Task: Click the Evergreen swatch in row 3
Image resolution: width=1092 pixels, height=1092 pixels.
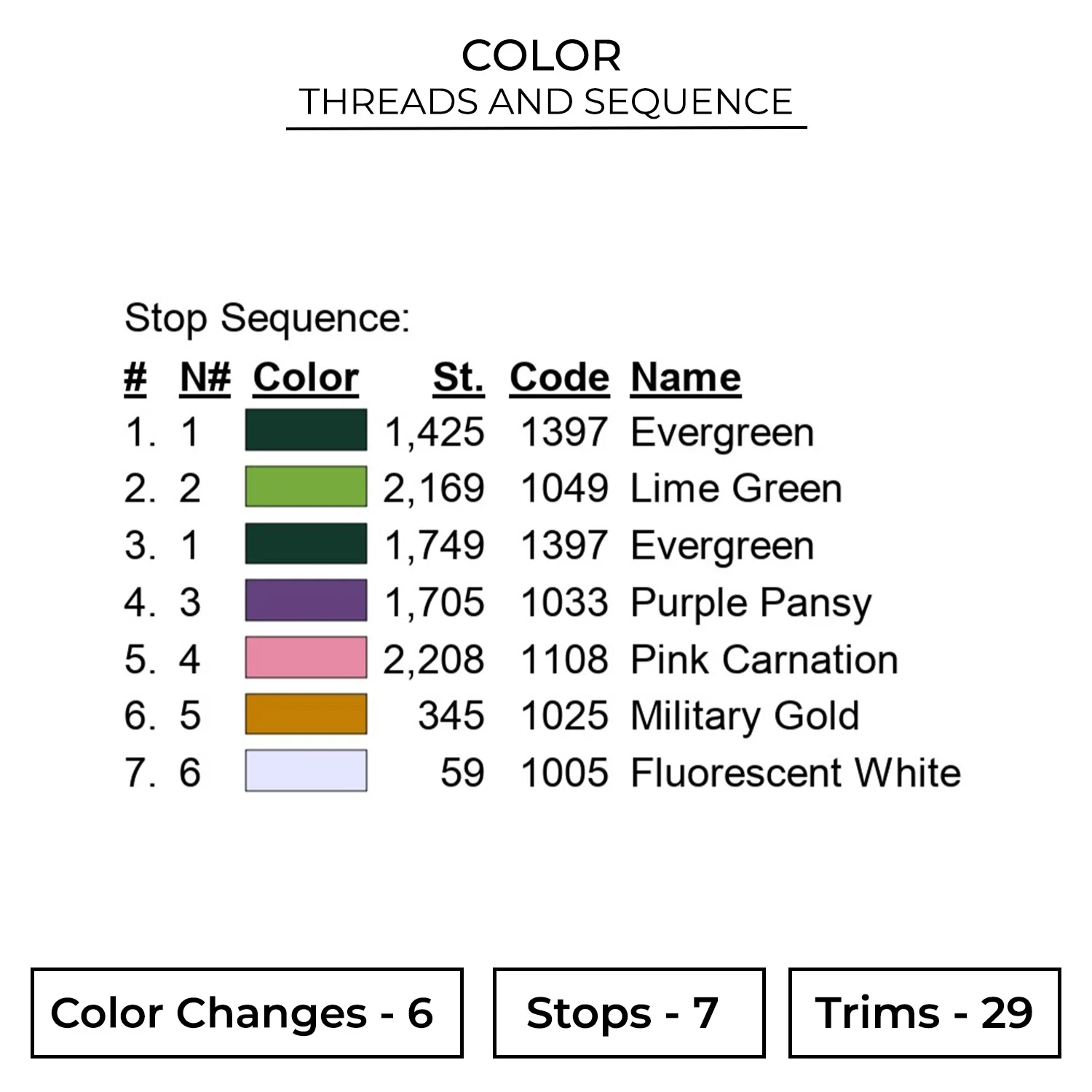Action: tap(306, 544)
